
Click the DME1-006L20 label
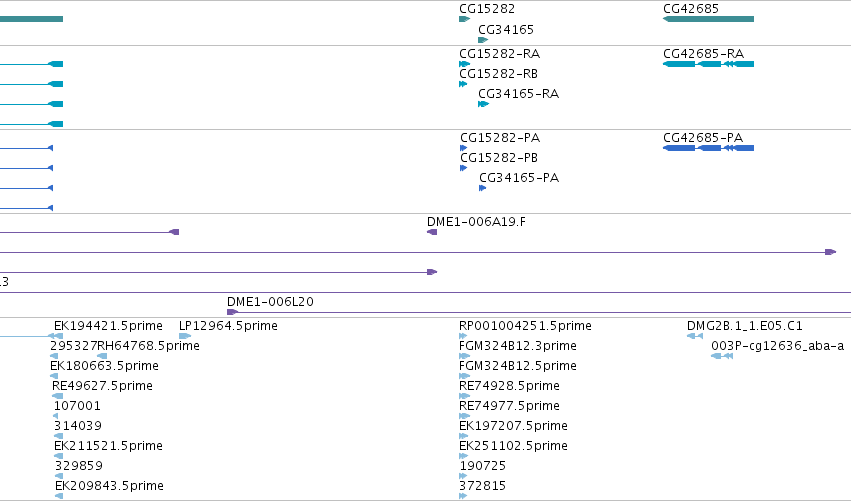[x=270, y=302]
